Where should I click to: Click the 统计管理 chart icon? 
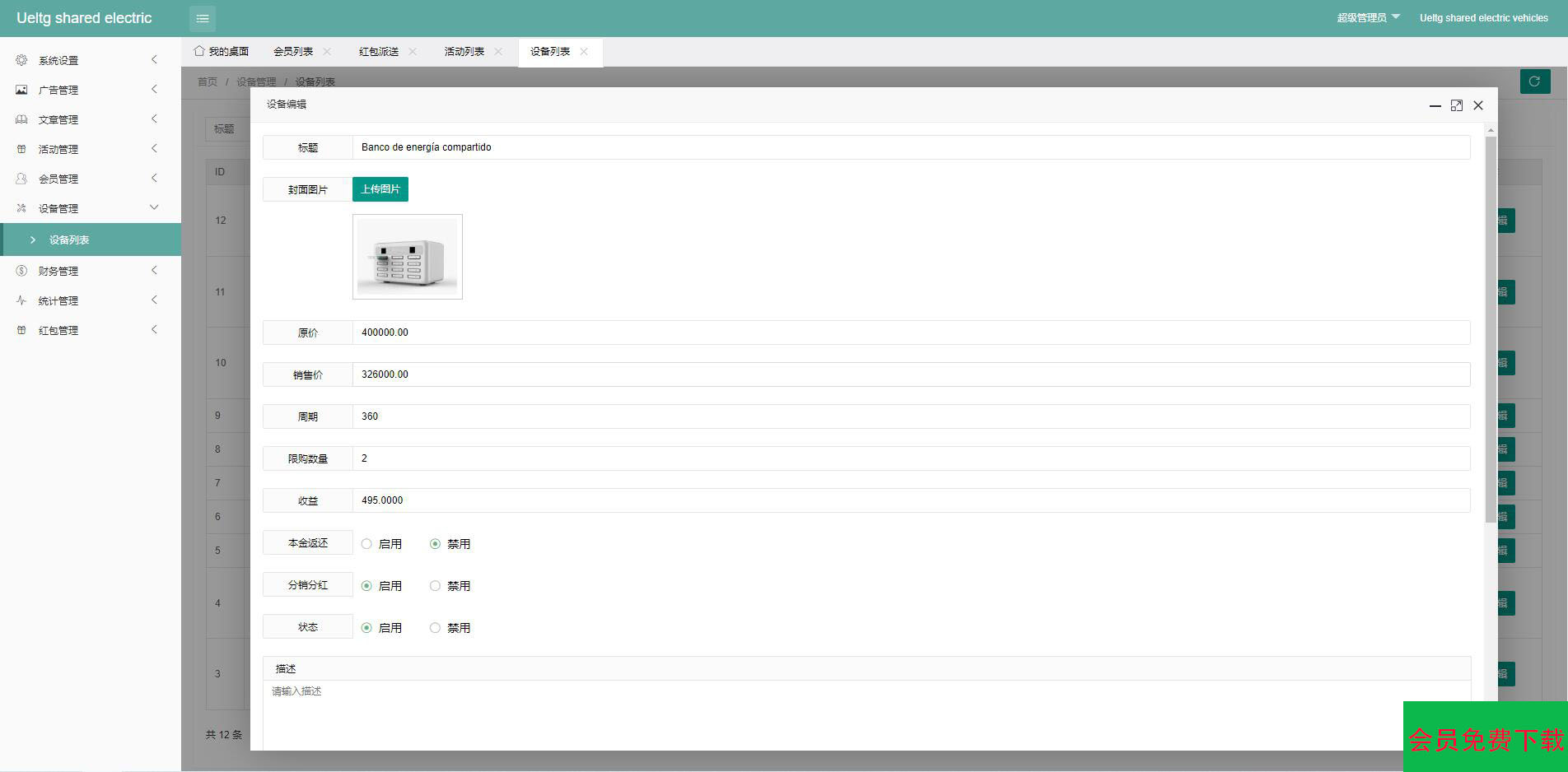21,300
